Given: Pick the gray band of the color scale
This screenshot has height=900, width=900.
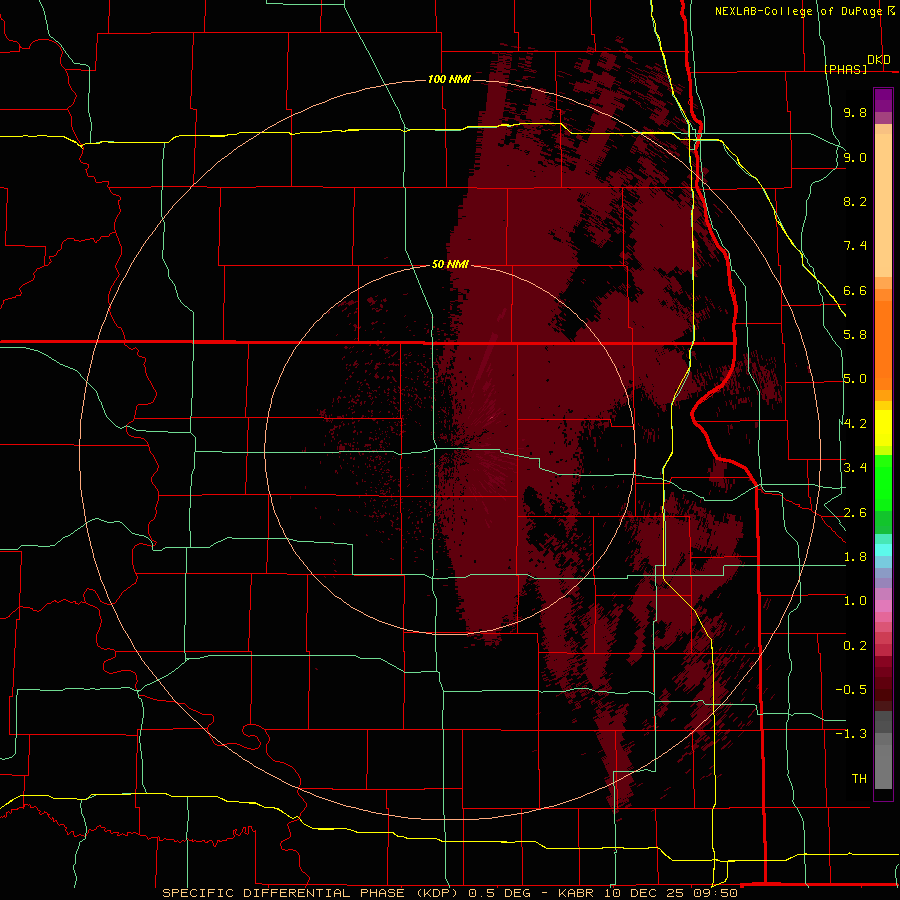Looking at the screenshot, I should coord(883,752).
